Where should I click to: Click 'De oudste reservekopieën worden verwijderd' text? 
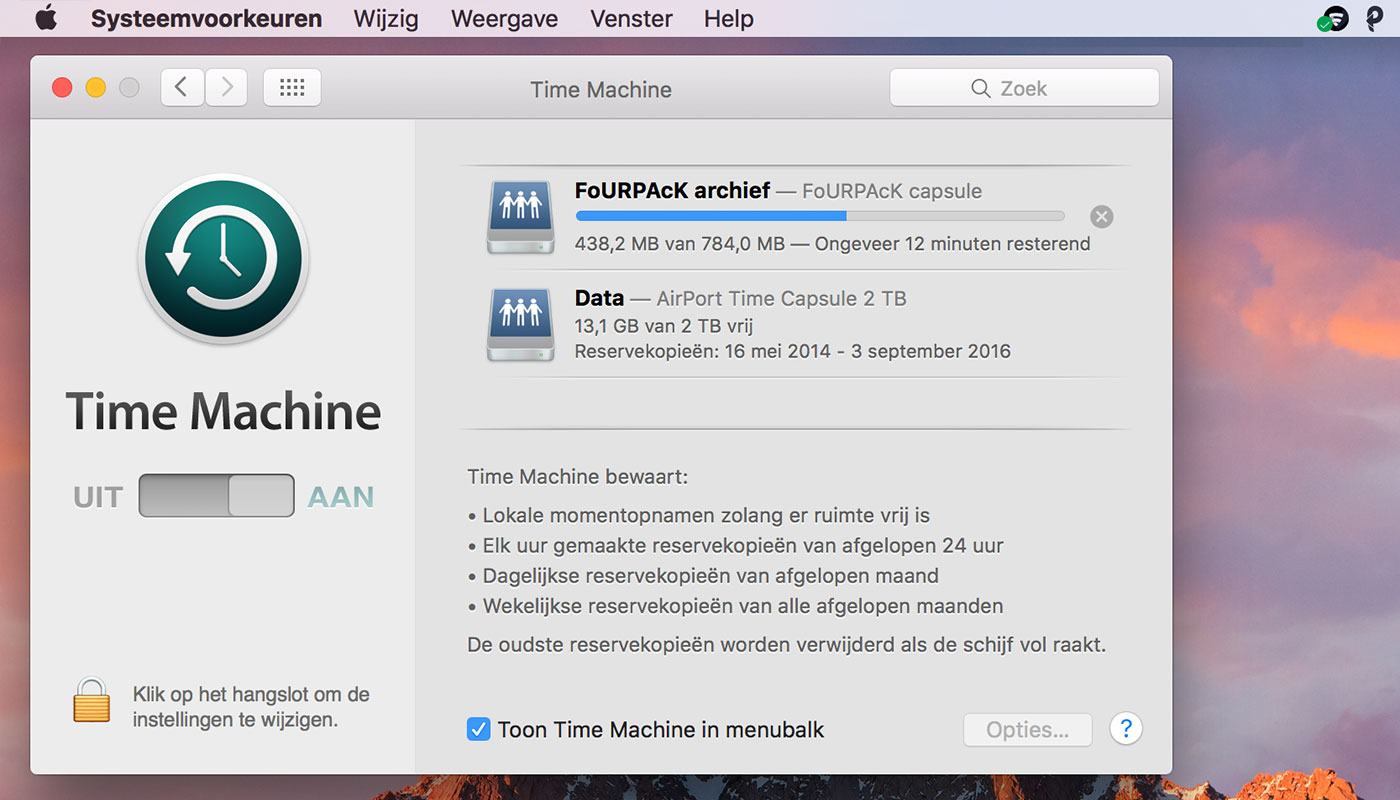click(x=787, y=645)
